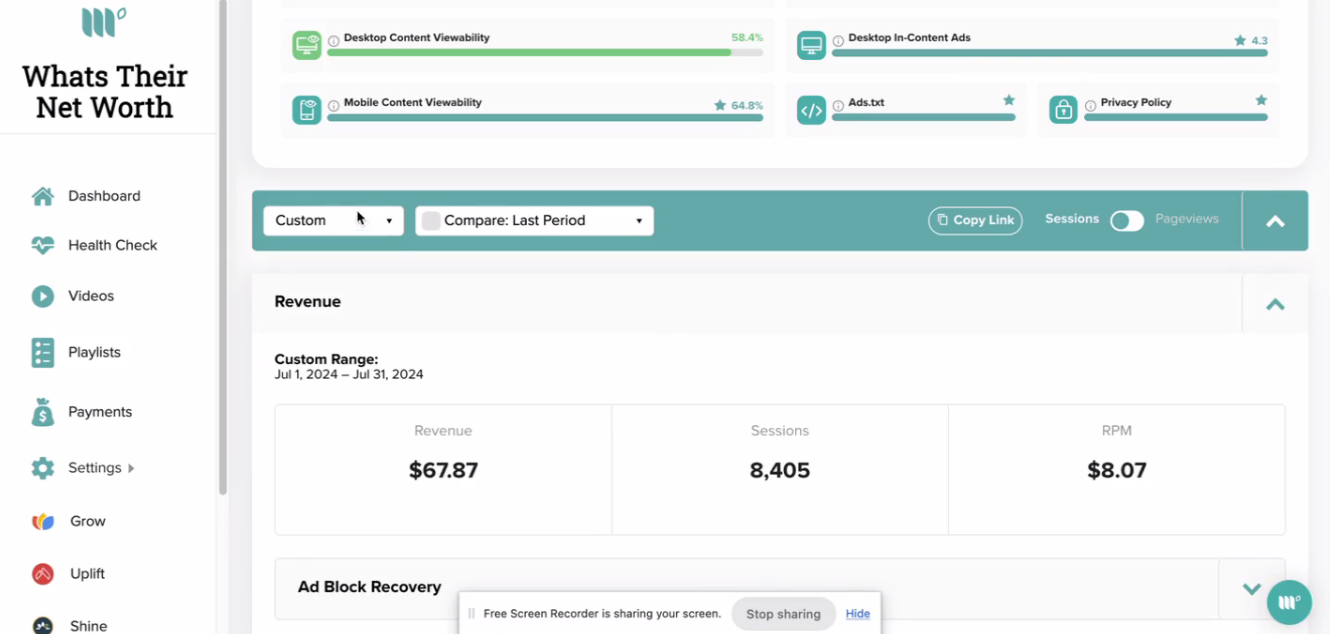Click the RPM $8.07 value
This screenshot has width=1330, height=634.
[x=1117, y=470]
